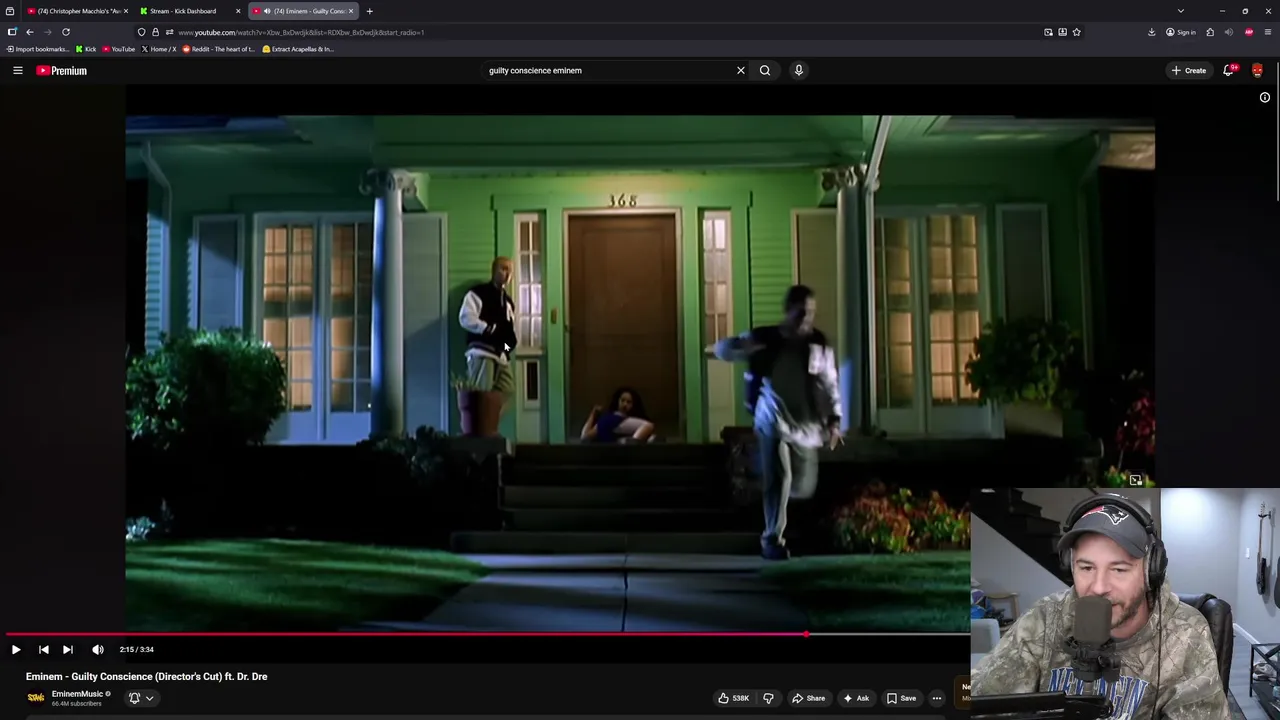Screen dimensions: 1280x720
Task: Switch to Stream - Kick Dashboard tab
Action: pyautogui.click(x=186, y=11)
